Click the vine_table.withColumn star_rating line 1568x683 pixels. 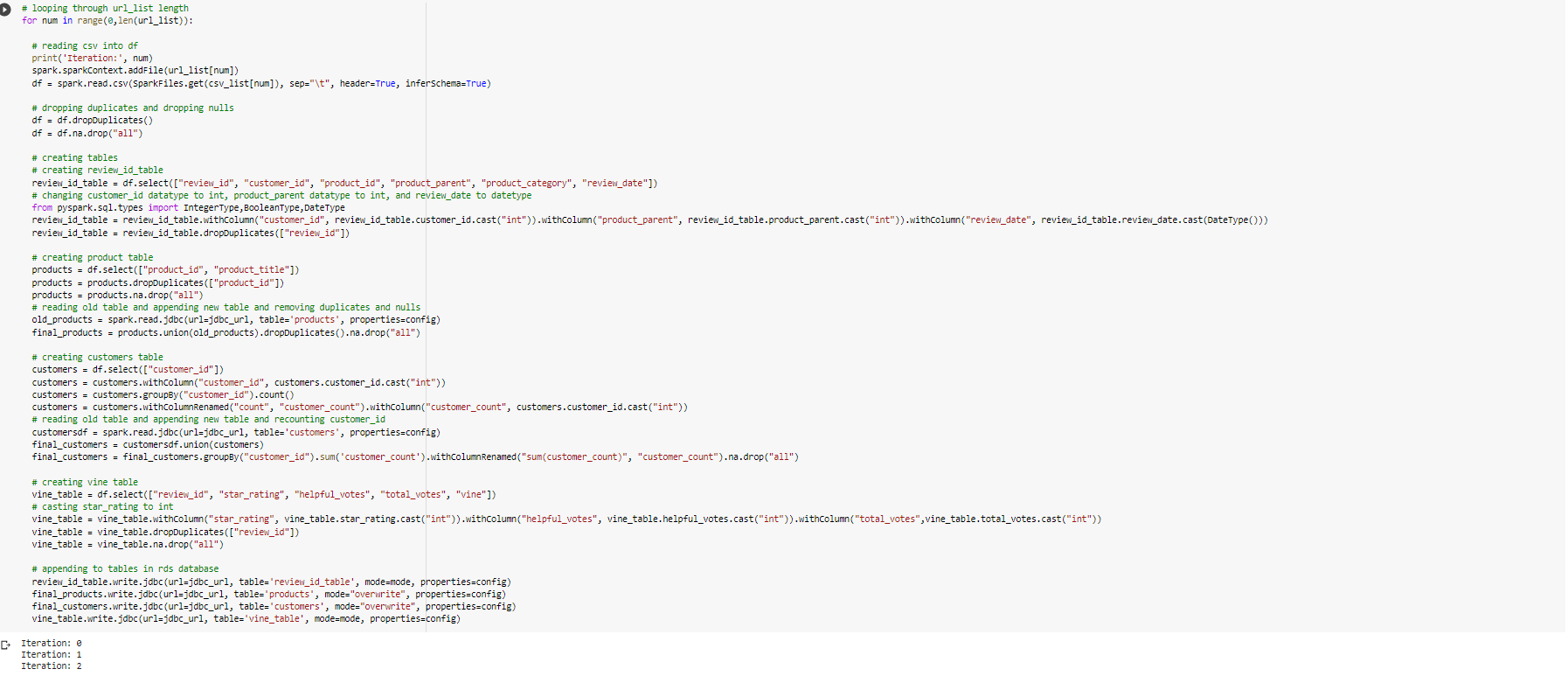click(x=566, y=519)
